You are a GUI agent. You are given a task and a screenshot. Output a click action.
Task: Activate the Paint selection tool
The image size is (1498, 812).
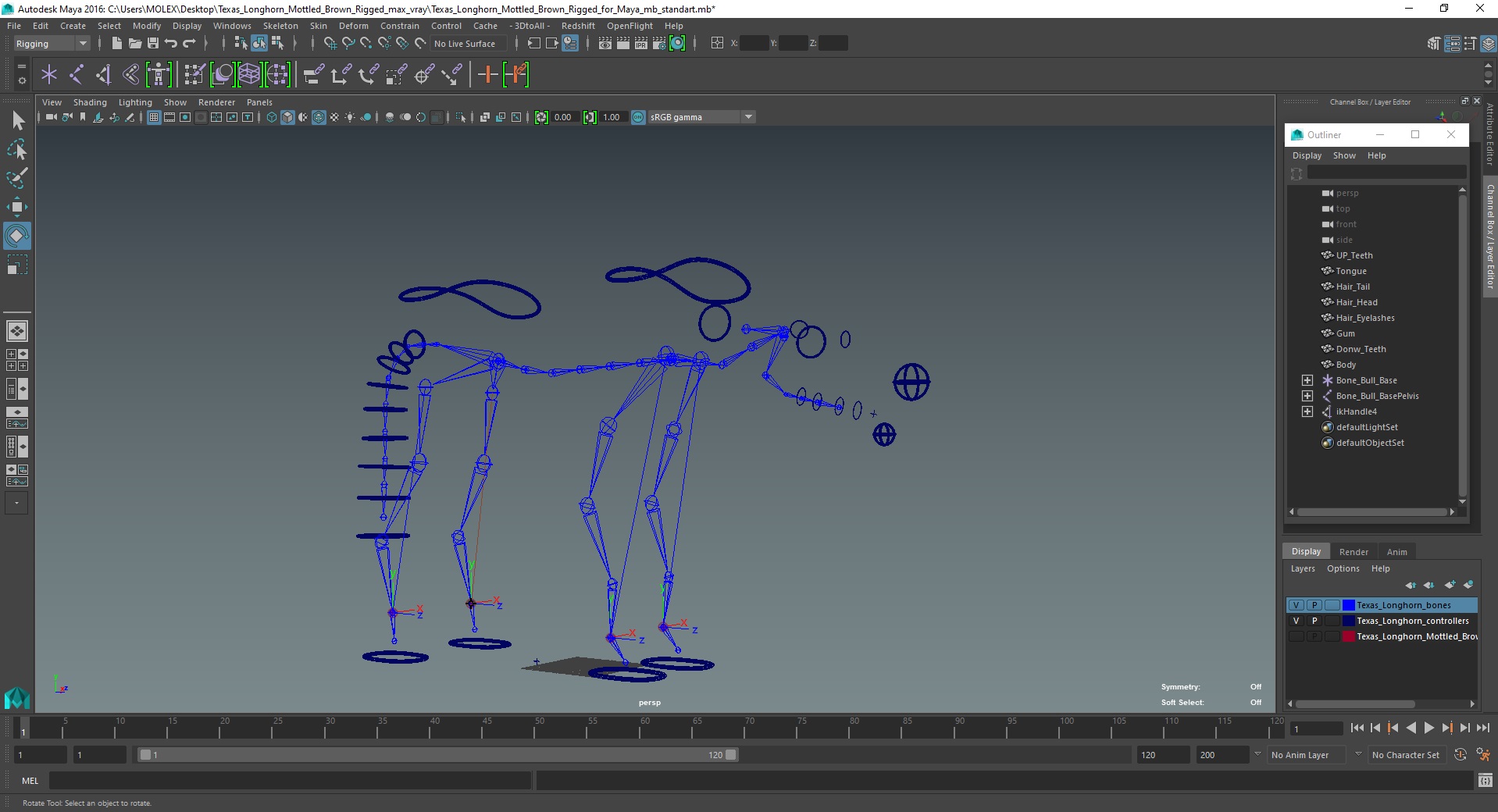(17, 178)
